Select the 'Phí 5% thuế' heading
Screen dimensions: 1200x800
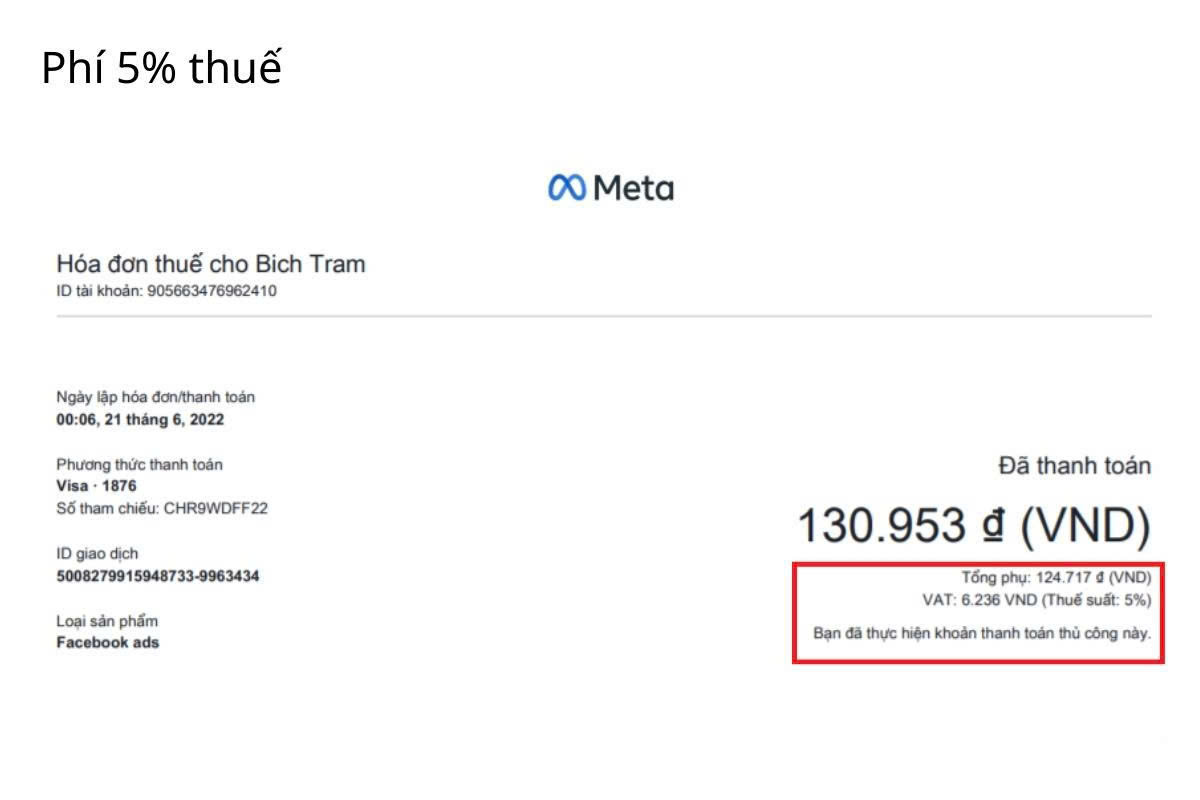161,68
